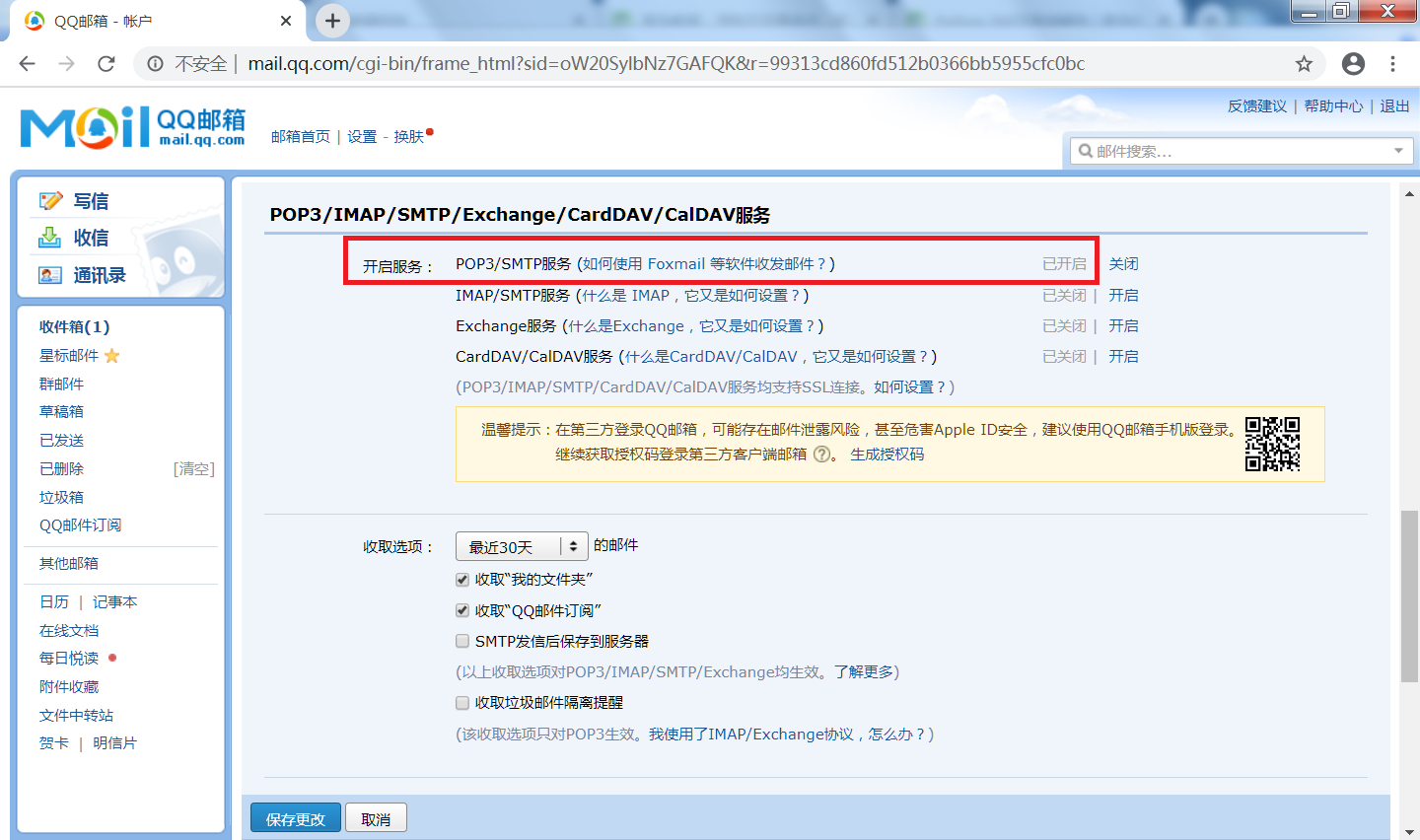
Task: Click 换肤 to change skin
Action: coord(408,136)
